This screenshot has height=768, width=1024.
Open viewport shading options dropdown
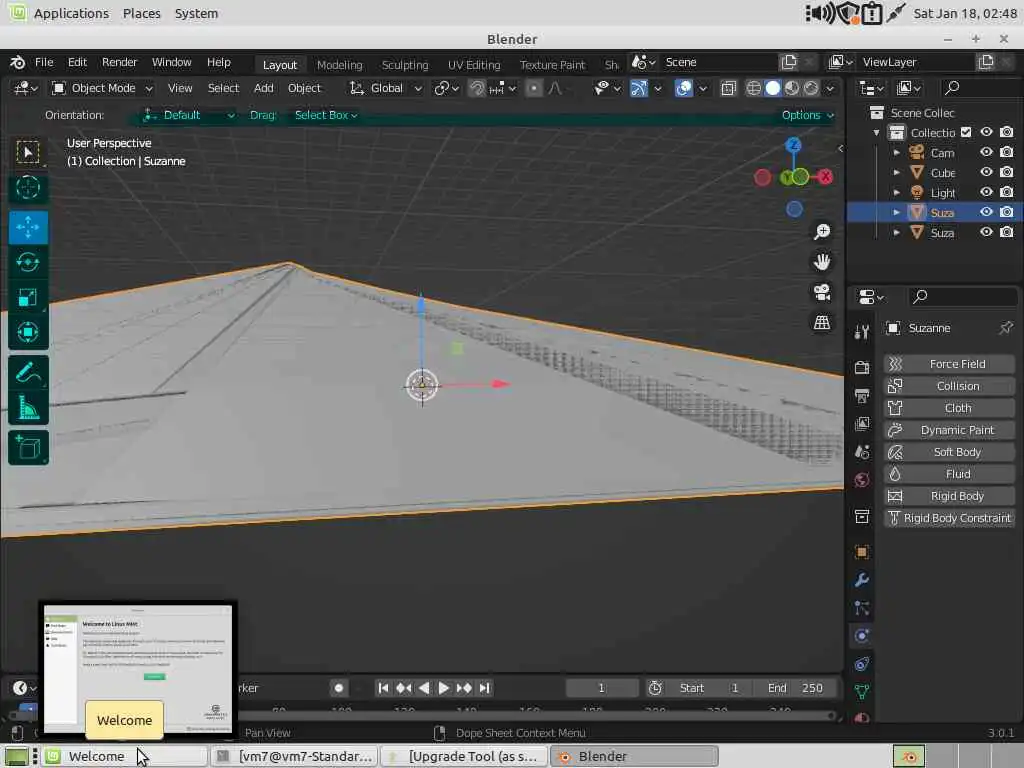pyautogui.click(x=830, y=88)
